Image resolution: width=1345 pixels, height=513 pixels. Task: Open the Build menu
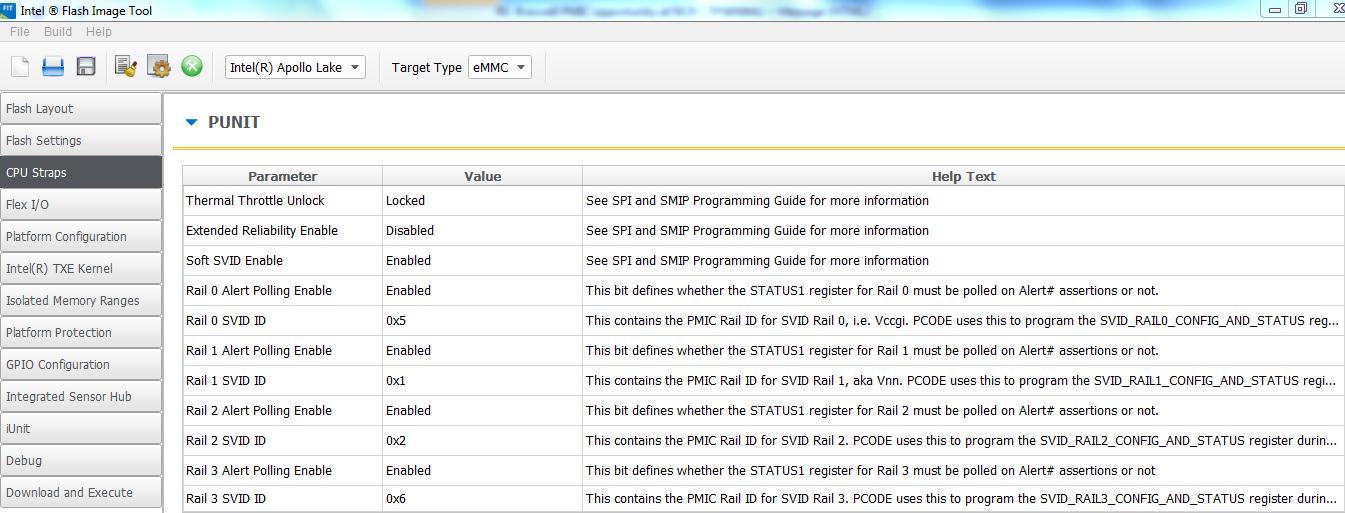coord(58,32)
